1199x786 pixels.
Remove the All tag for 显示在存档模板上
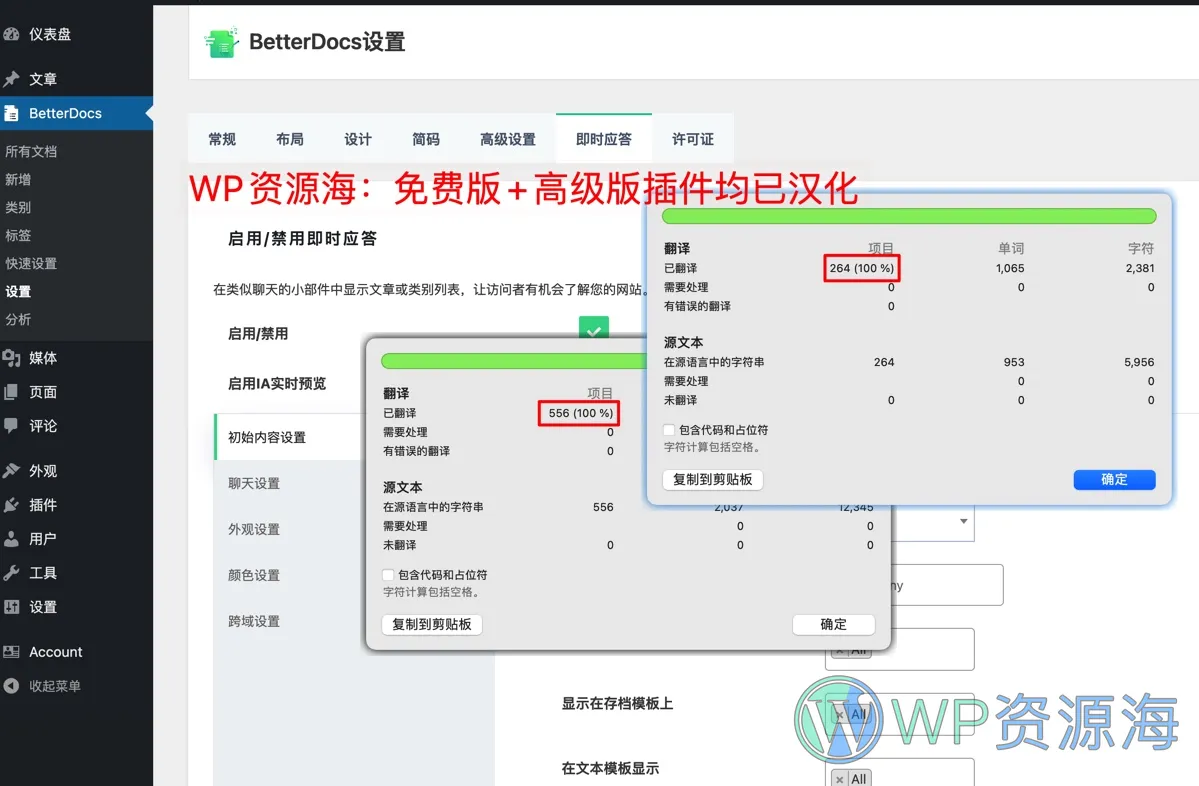(x=840, y=714)
